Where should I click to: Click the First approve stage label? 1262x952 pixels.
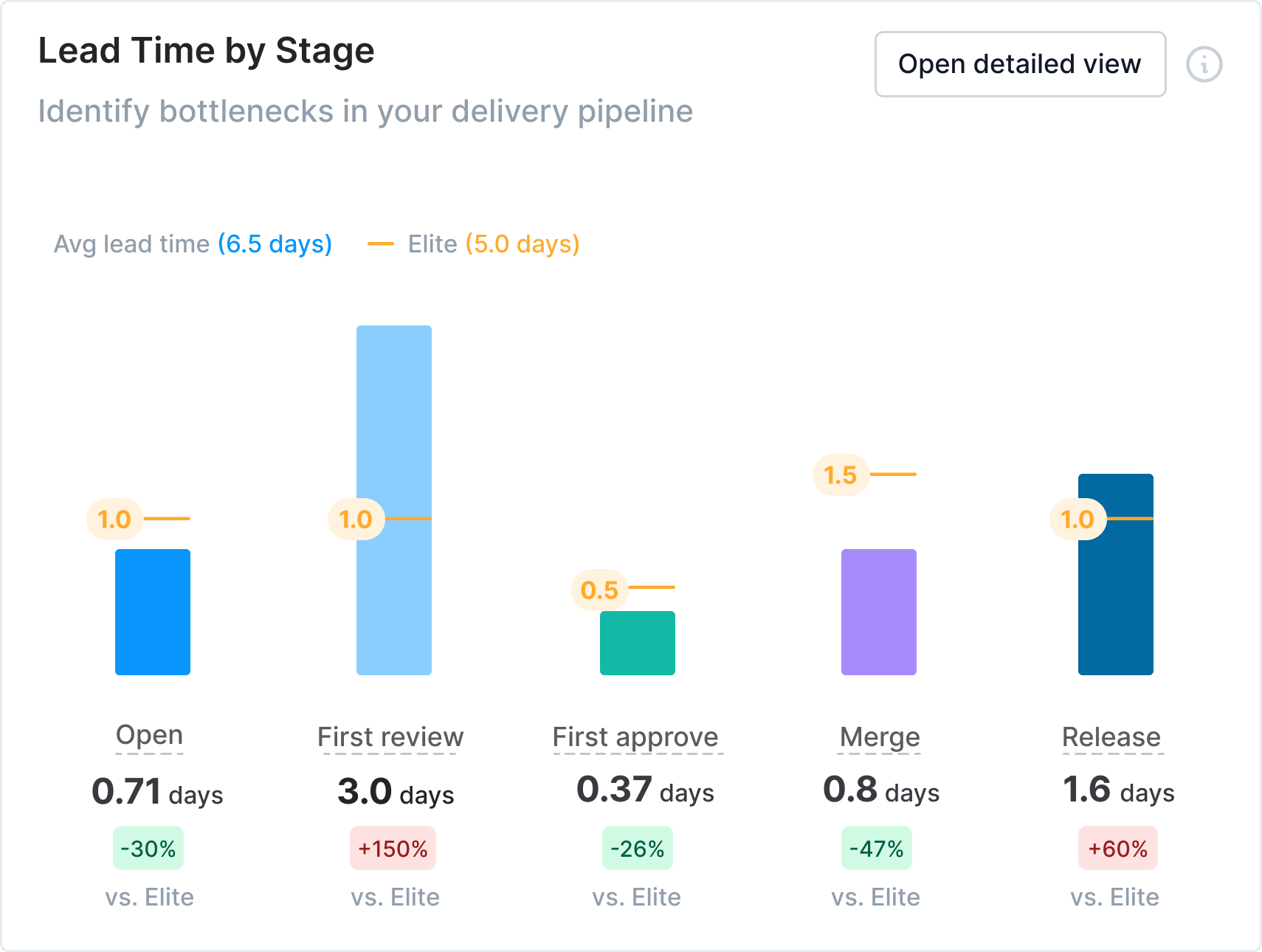pyautogui.click(x=635, y=737)
